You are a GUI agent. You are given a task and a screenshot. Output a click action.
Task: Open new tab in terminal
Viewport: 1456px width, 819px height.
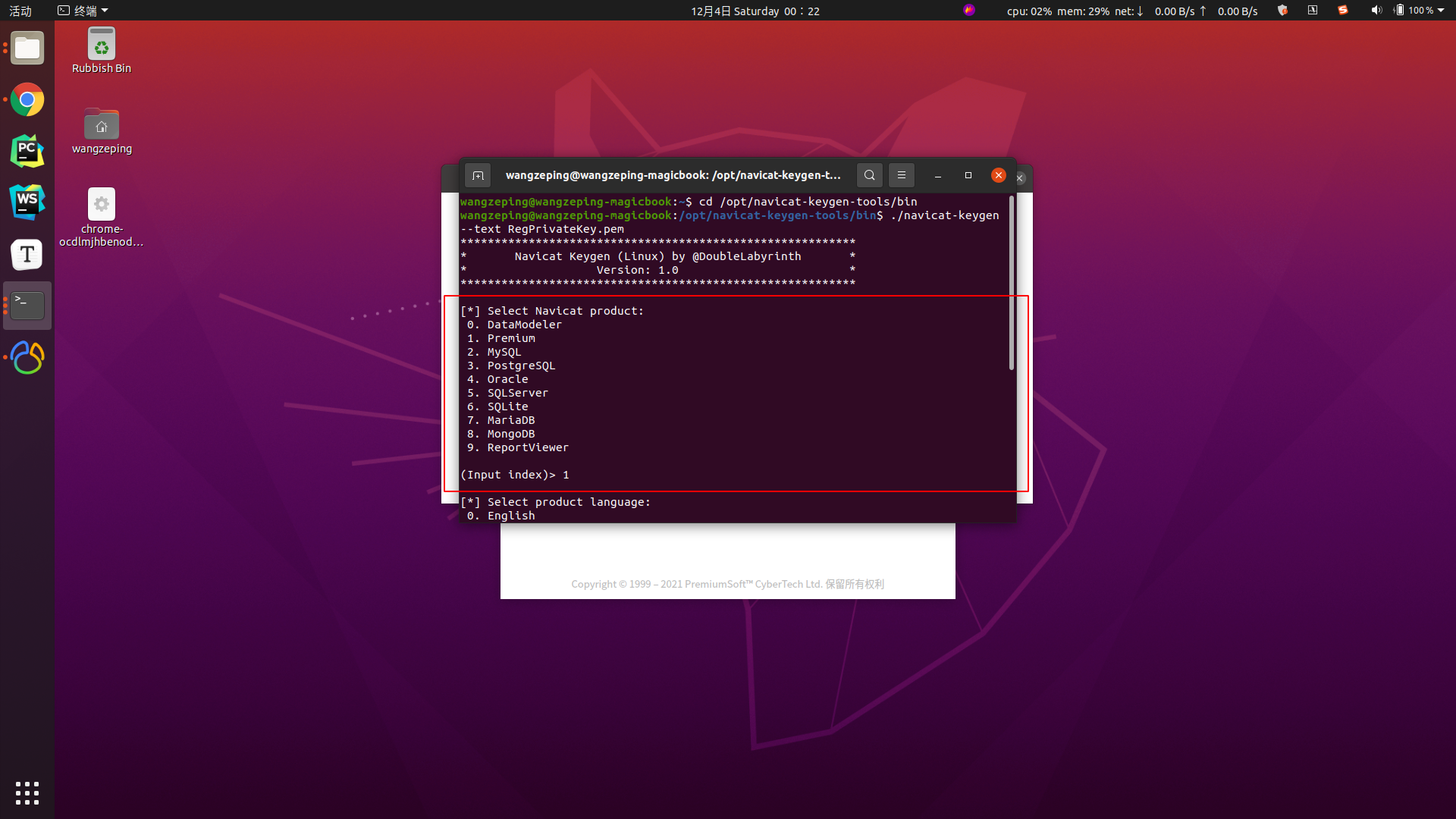pyautogui.click(x=478, y=175)
